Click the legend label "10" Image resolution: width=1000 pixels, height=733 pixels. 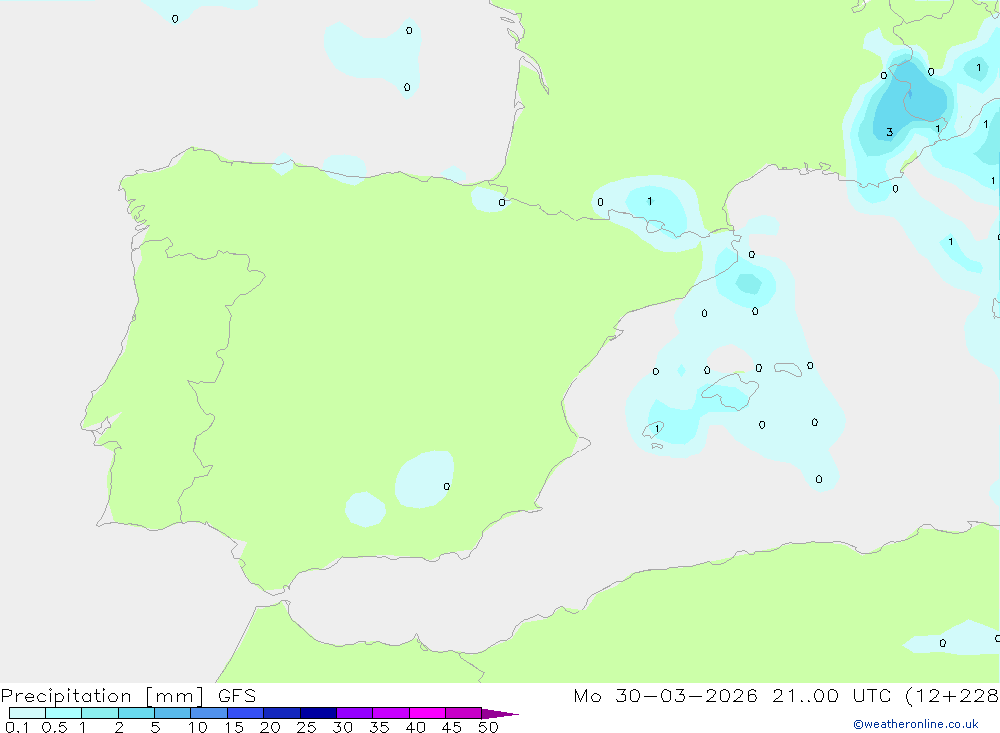[198, 727]
